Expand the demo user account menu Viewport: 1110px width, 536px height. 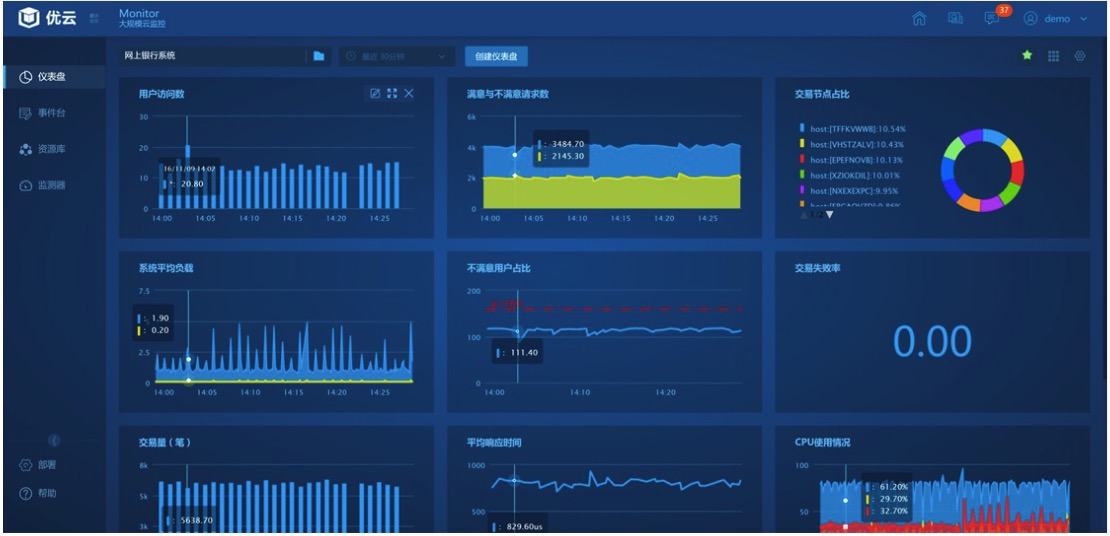[1056, 19]
